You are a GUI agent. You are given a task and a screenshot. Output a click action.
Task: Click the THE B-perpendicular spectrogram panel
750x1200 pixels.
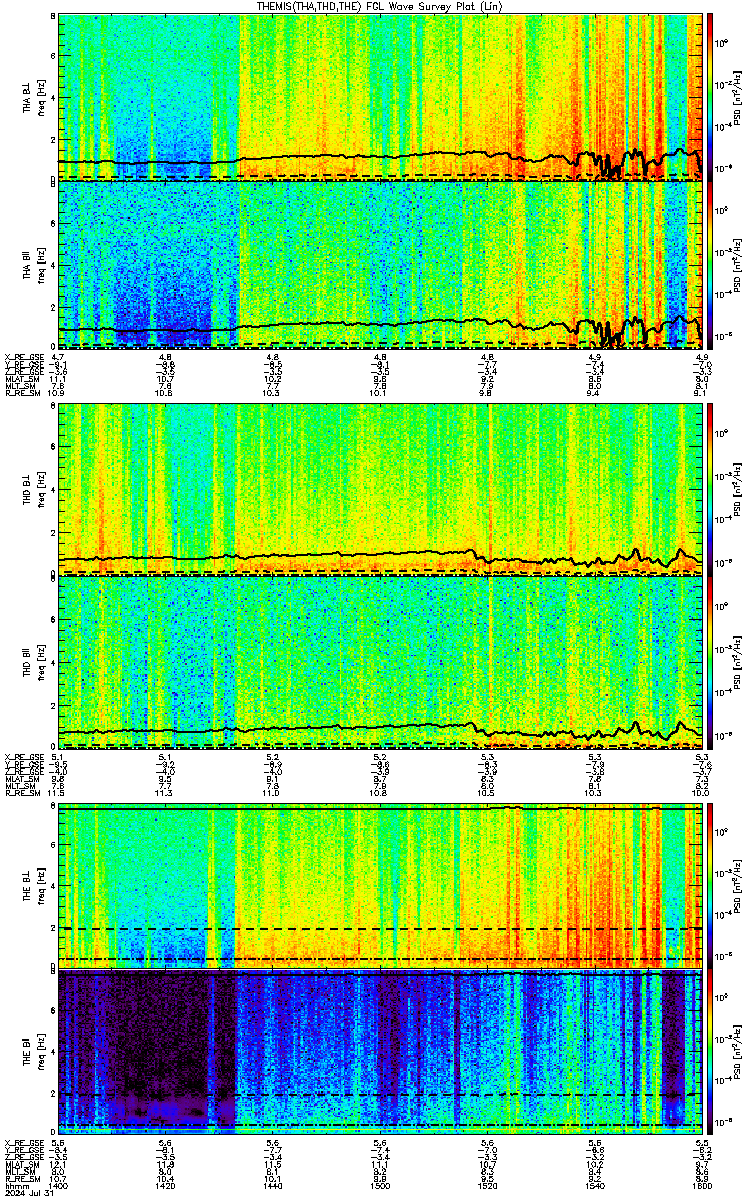pos(381,886)
